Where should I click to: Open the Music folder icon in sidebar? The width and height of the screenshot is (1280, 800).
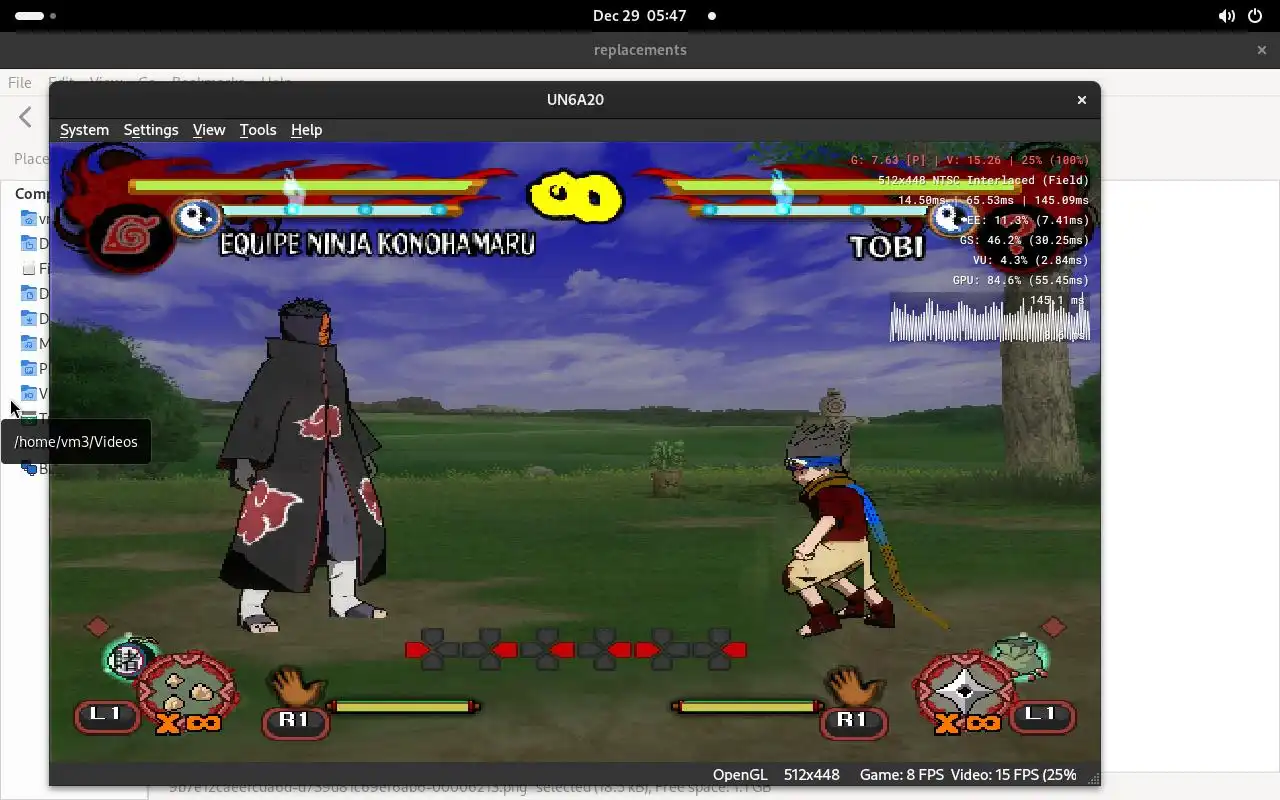[29, 343]
